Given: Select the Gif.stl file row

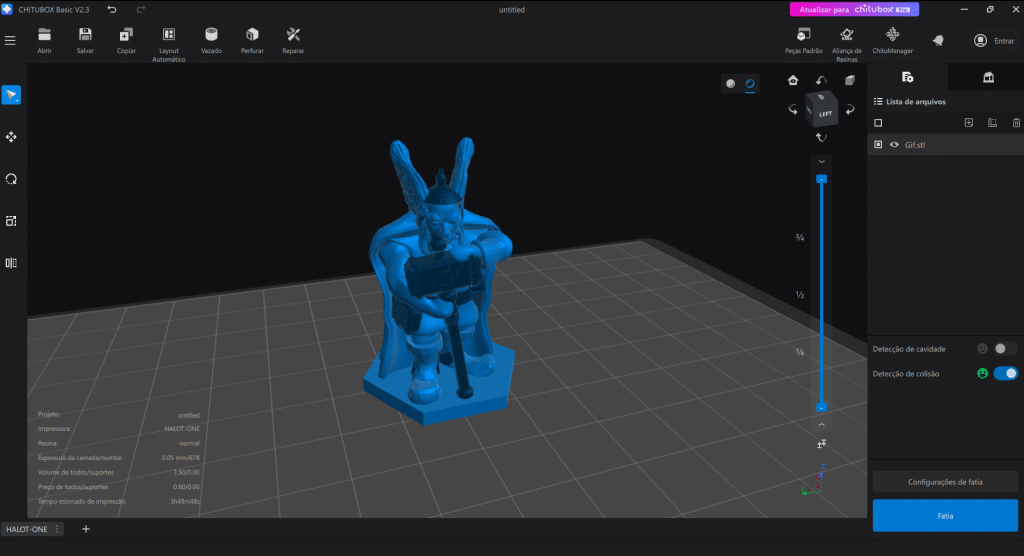Looking at the screenshot, I should (946, 145).
